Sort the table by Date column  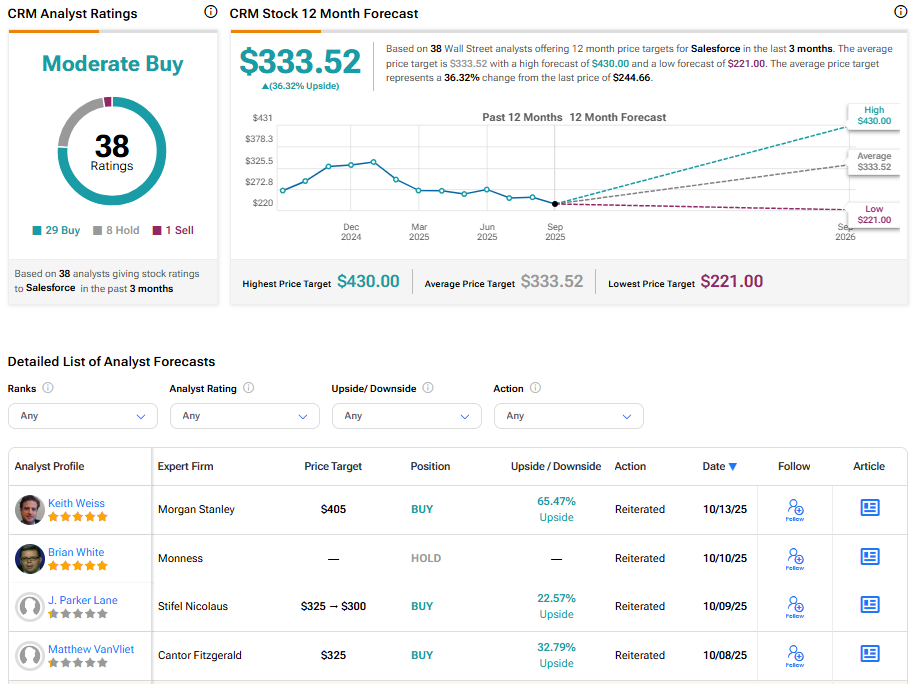coord(719,466)
